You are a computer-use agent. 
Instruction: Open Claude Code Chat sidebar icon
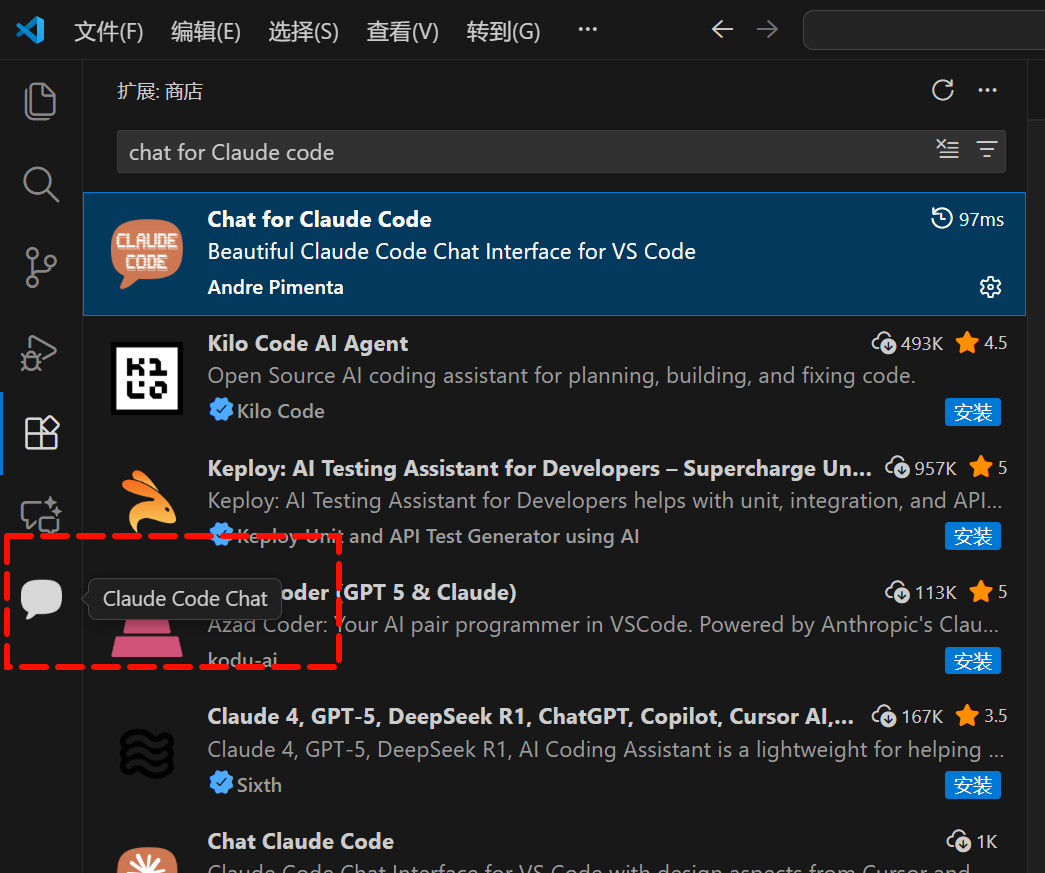pos(41,598)
